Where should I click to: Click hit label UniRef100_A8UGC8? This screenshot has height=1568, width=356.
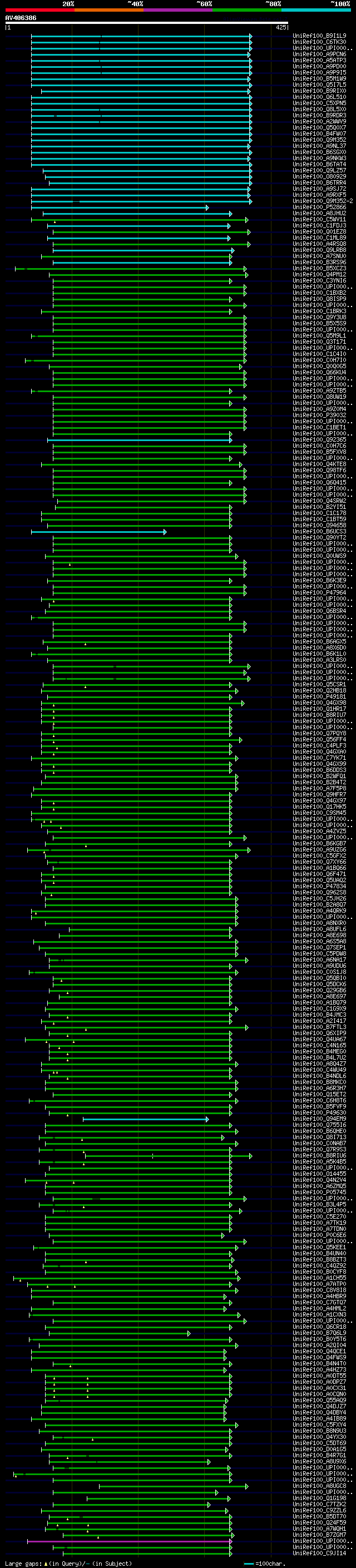(x=319, y=1485)
